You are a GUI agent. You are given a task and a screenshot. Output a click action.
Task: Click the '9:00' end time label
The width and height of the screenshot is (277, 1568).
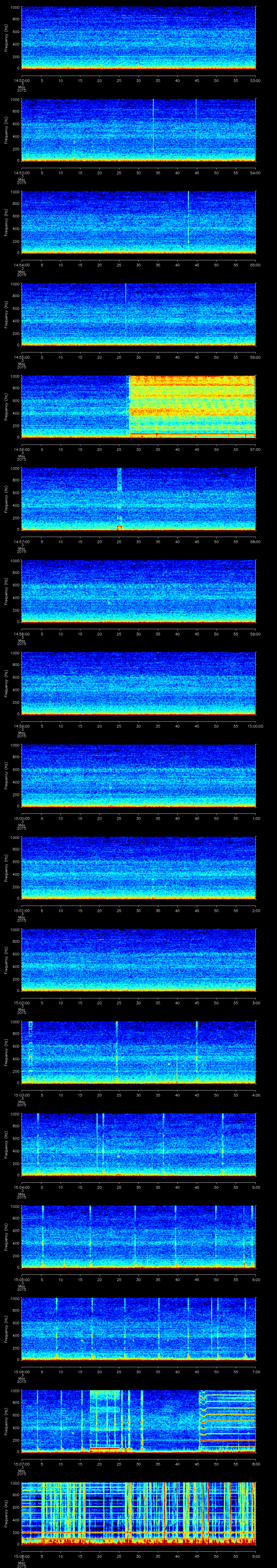(256, 1556)
